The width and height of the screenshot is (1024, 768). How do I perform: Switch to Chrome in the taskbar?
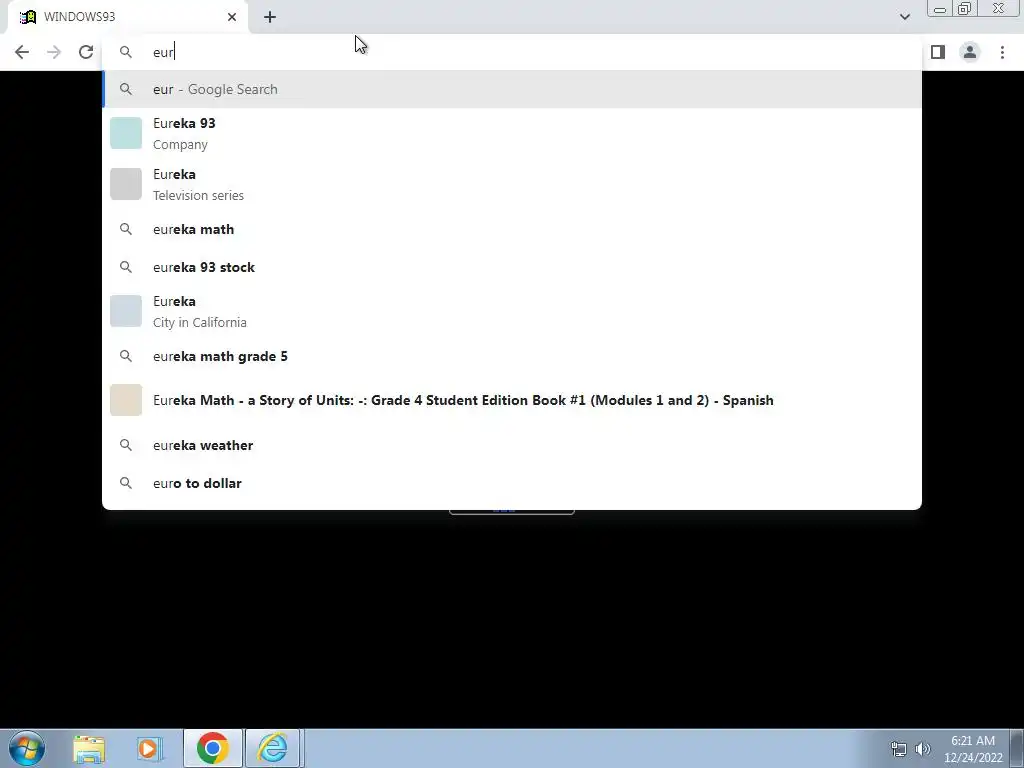212,748
